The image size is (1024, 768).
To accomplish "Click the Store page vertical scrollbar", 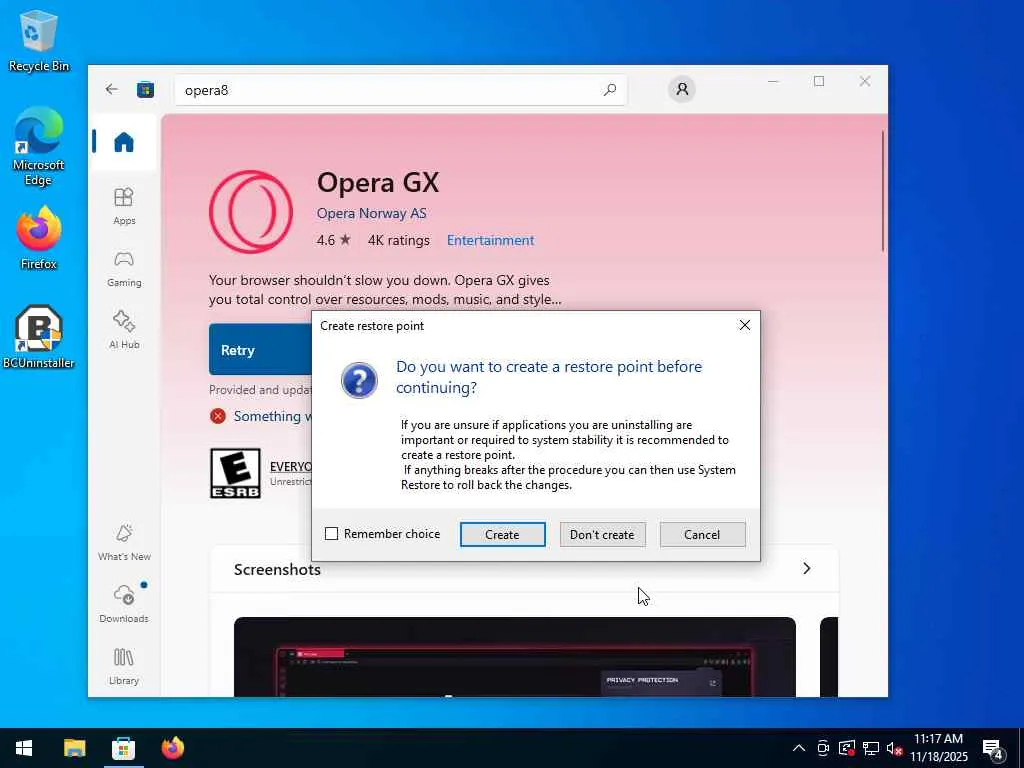I will 883,191.
